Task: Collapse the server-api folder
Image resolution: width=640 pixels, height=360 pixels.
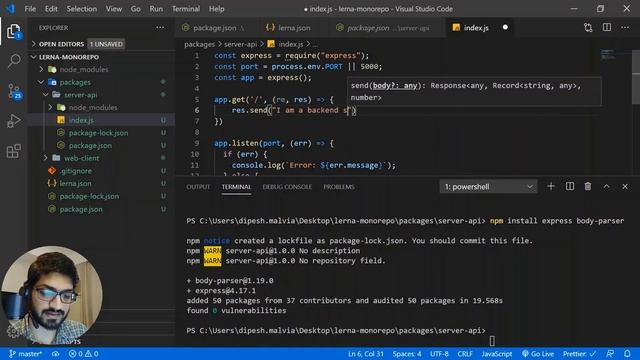Action: point(46,95)
